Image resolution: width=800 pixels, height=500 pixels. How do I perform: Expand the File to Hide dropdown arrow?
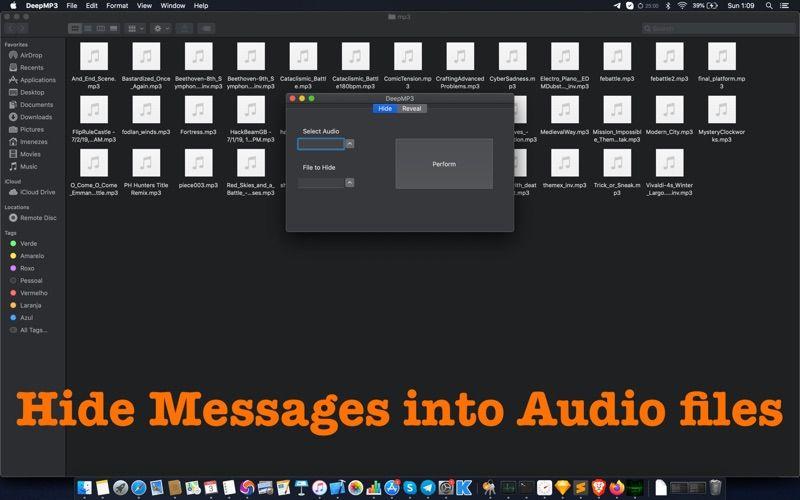click(349, 183)
